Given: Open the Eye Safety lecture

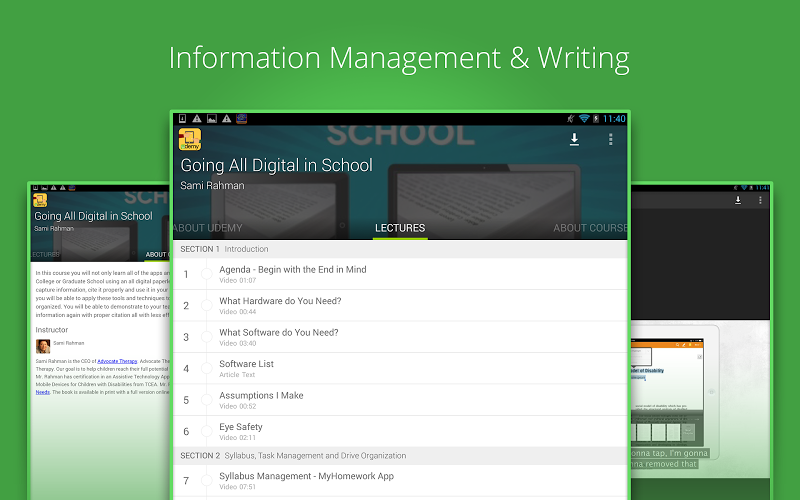Looking at the screenshot, I should pos(400,432).
